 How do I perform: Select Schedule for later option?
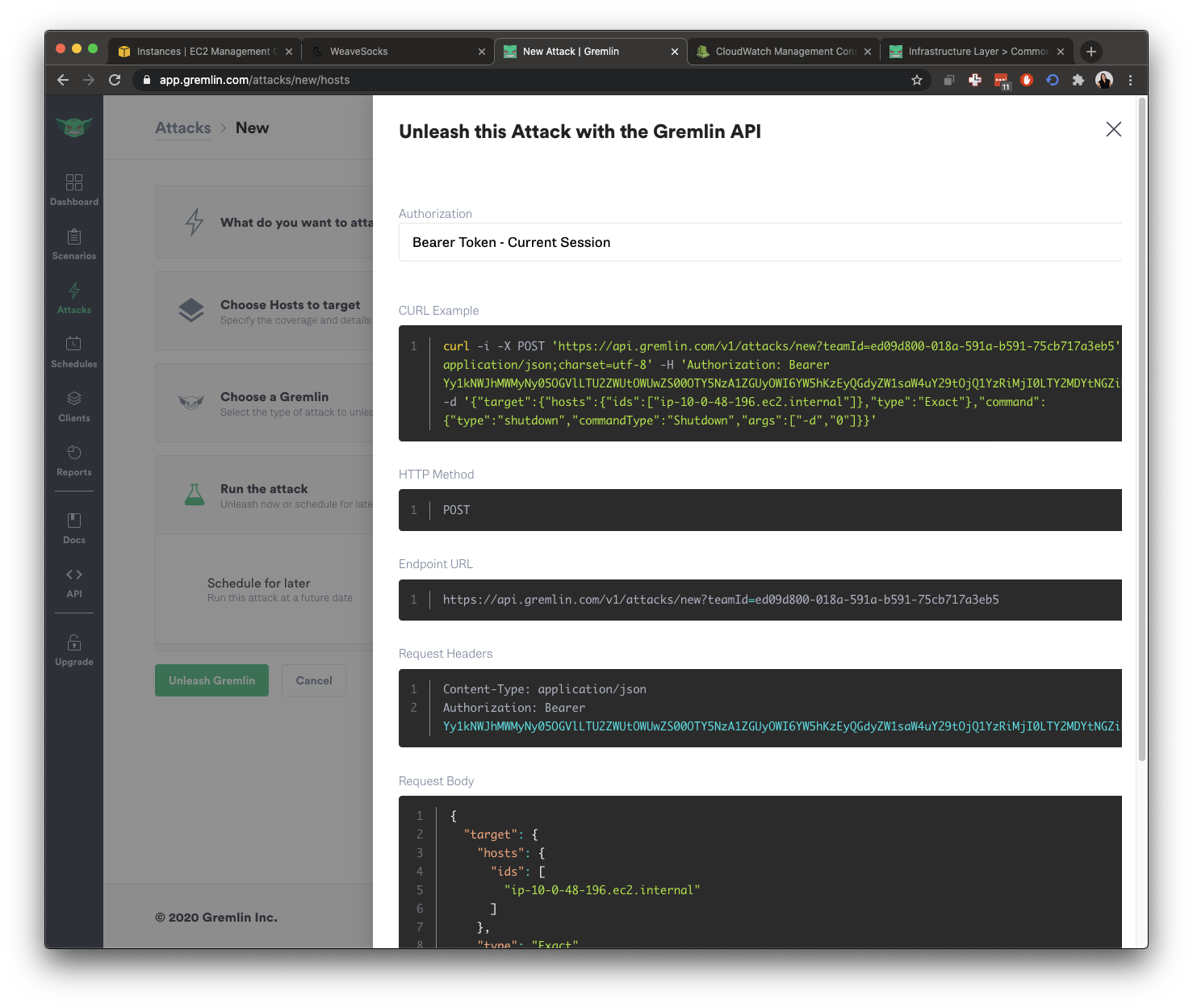pos(280,589)
